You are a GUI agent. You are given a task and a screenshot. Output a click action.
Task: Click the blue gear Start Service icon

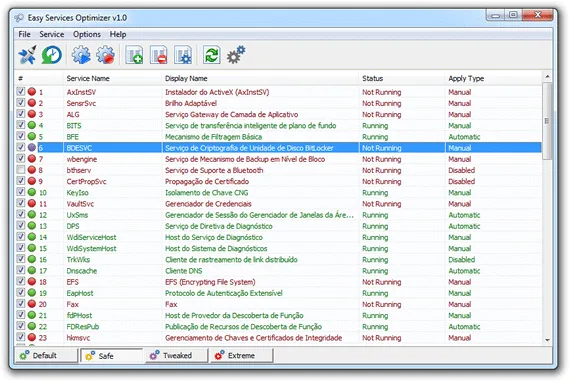coord(81,55)
